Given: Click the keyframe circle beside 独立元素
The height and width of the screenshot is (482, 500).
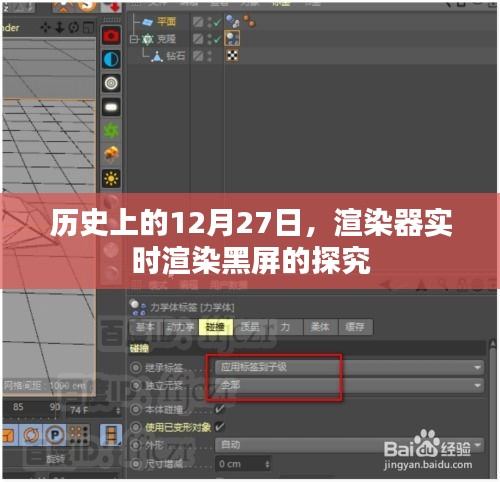Looking at the screenshot, I should (x=136, y=386).
